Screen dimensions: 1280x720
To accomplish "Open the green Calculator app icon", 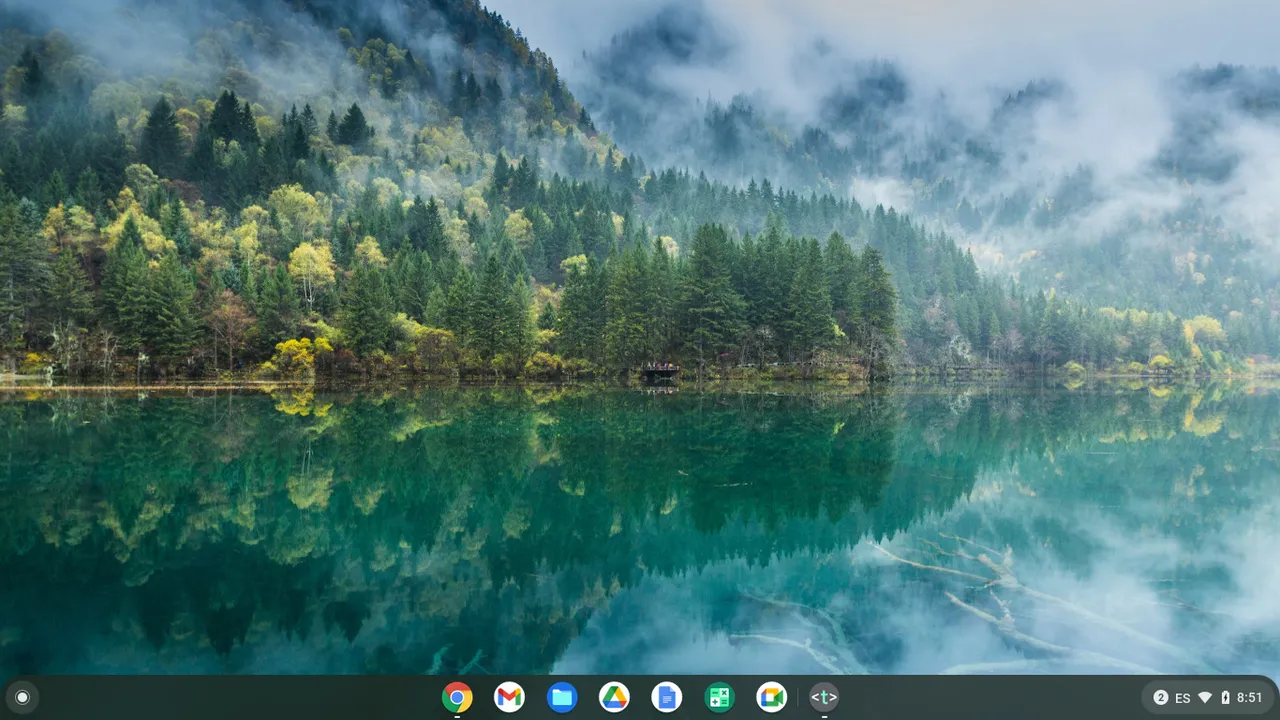I will point(719,697).
